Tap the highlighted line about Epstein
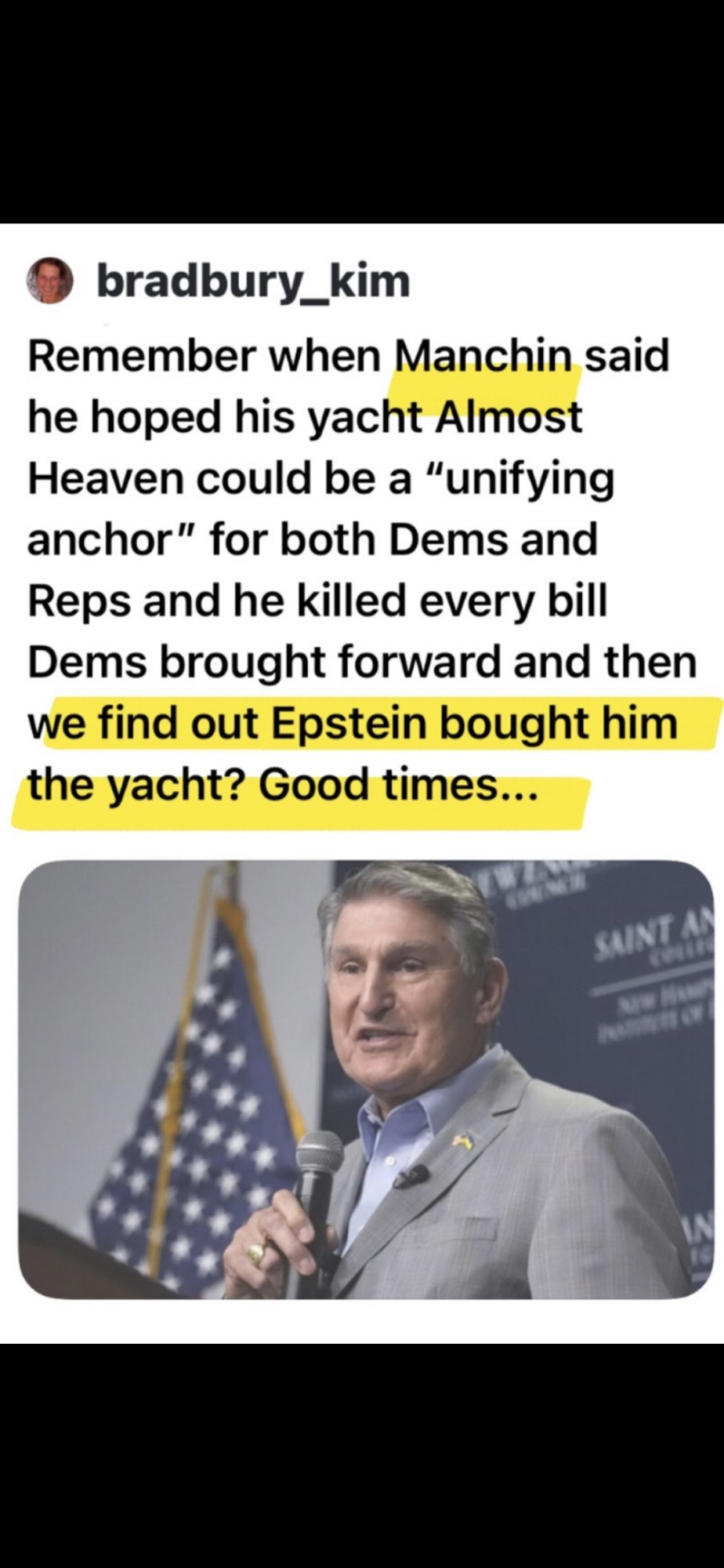The image size is (724, 1568). pos(353,723)
